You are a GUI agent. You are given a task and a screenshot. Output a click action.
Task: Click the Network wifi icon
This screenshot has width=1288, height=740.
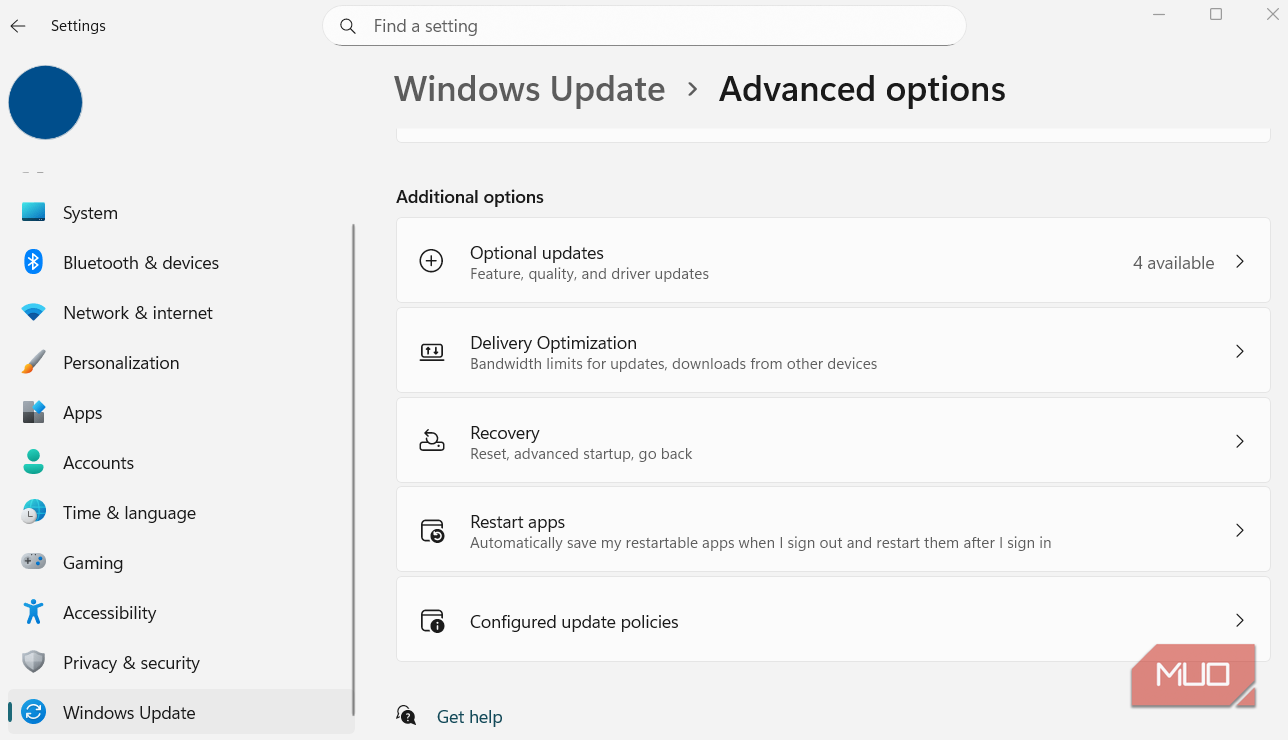pos(34,312)
